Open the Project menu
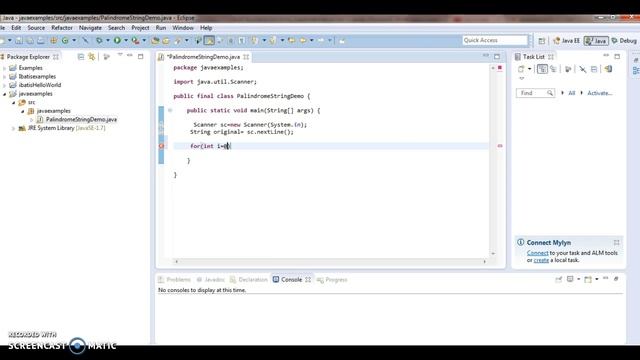The height and width of the screenshot is (360, 640). coord(140,28)
